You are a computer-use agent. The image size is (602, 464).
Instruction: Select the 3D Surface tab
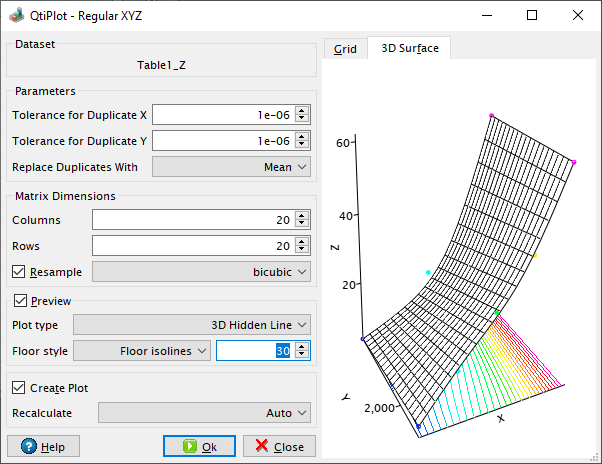point(409,48)
